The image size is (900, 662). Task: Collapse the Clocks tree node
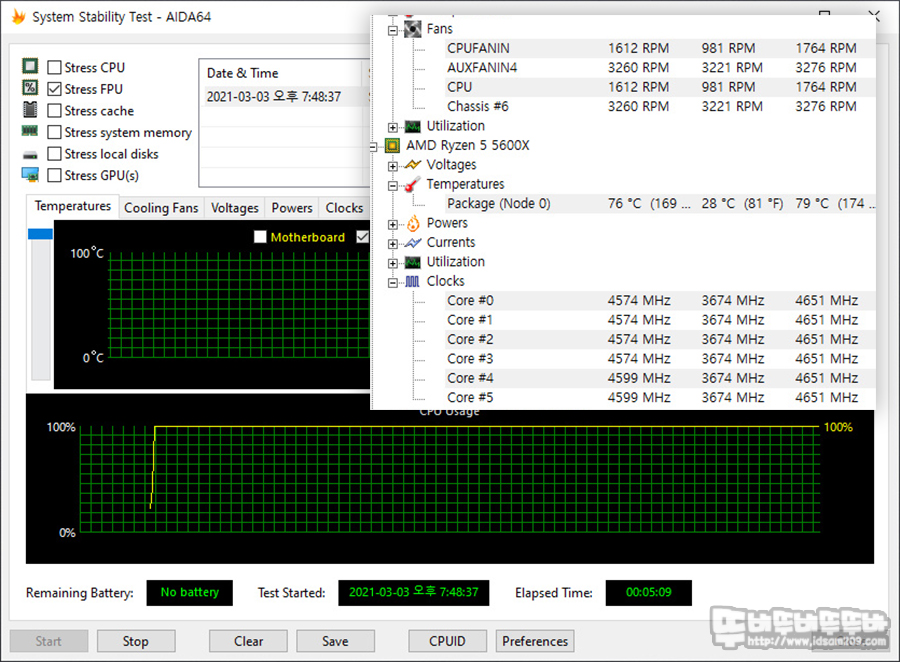[x=393, y=283]
